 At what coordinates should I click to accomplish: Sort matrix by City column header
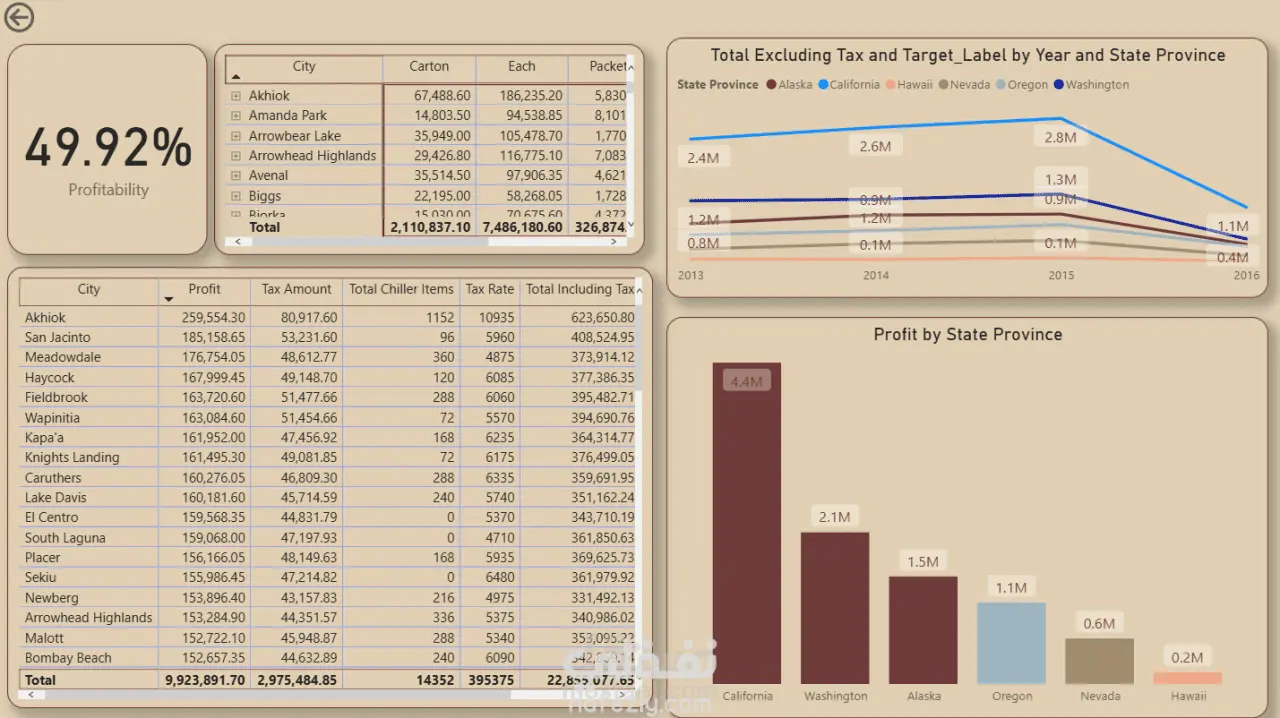click(x=304, y=66)
